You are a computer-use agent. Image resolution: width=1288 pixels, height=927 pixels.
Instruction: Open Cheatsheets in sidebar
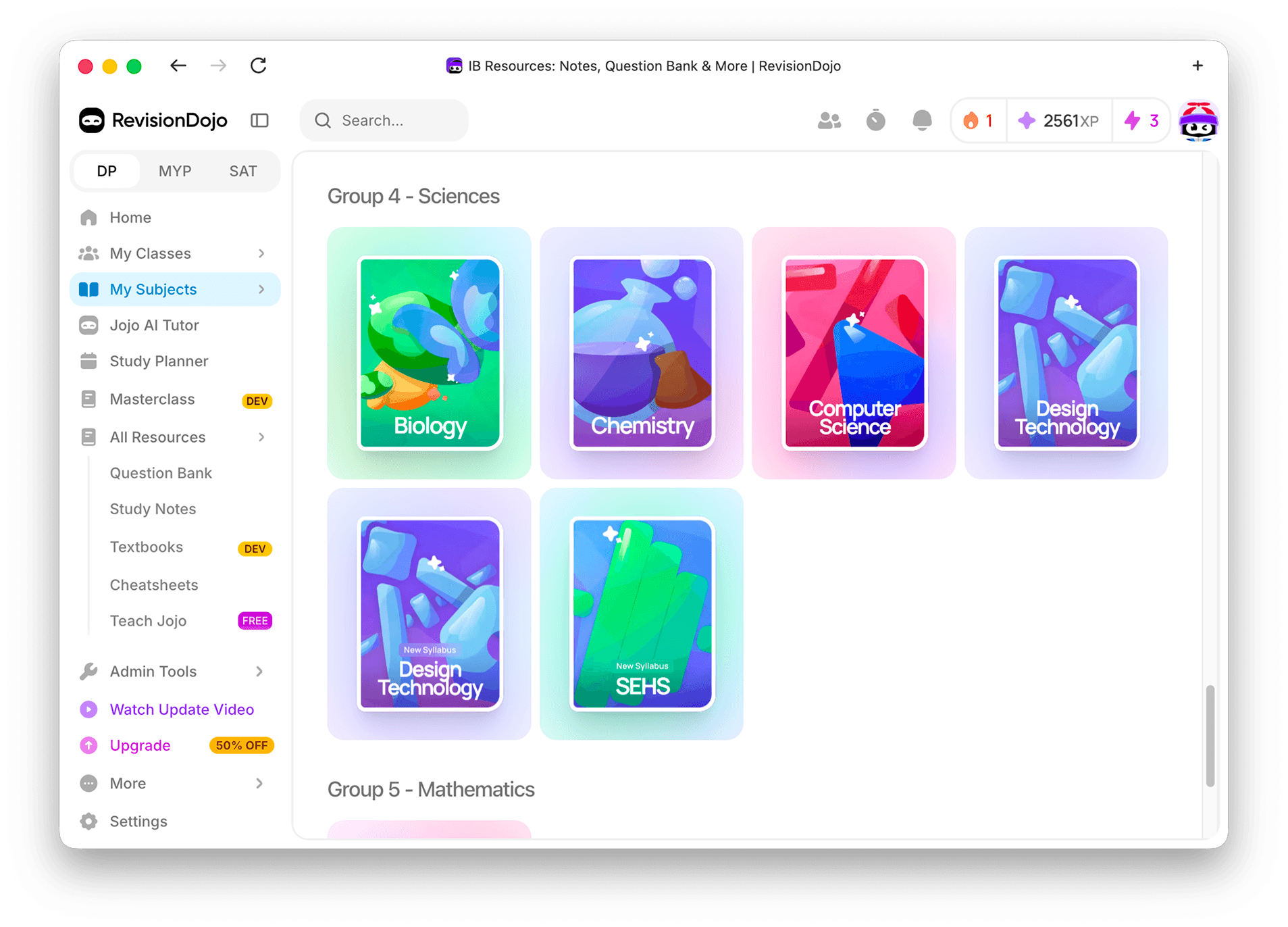(x=154, y=585)
